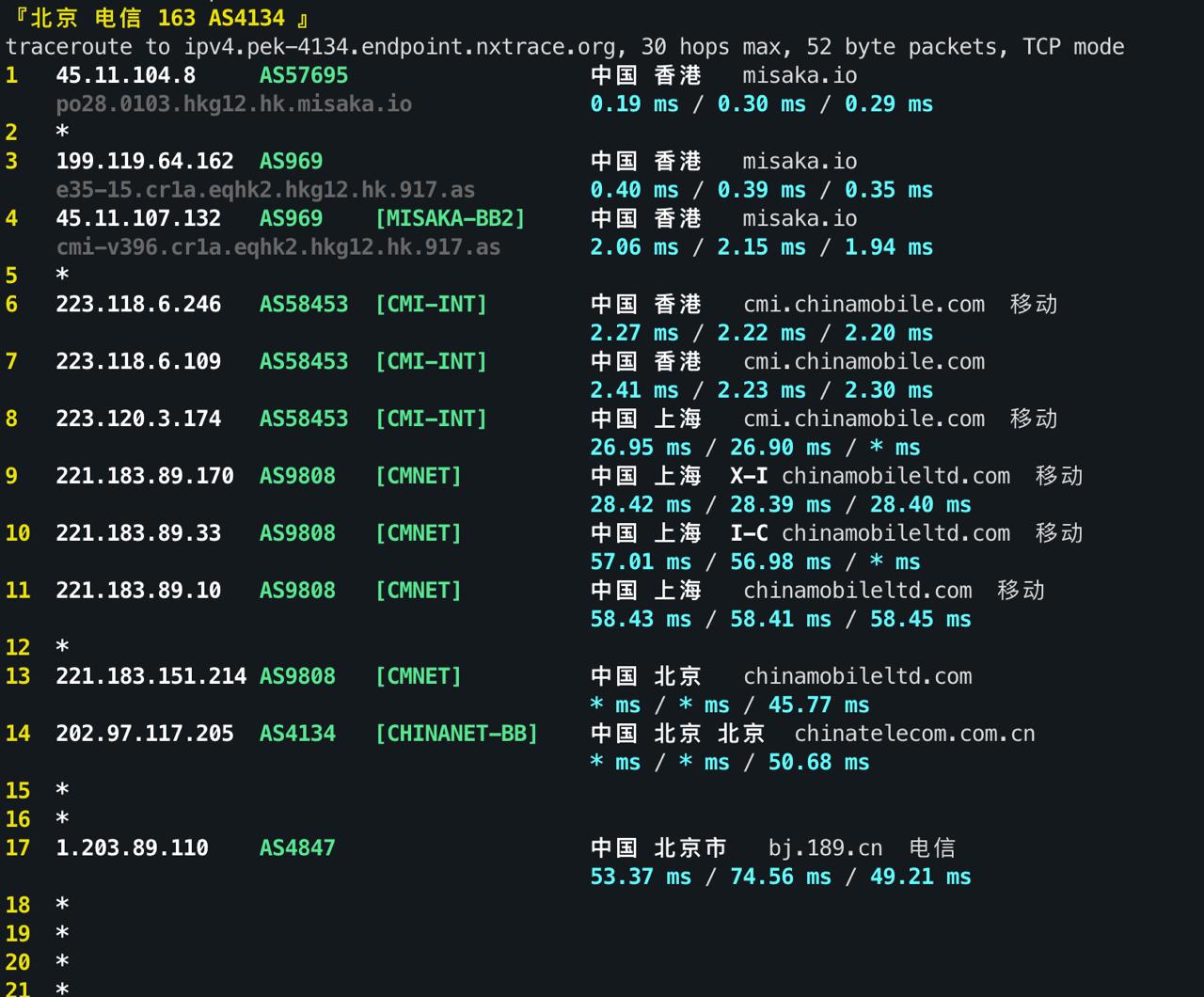The height and width of the screenshot is (997, 1204).
Task: Select AS4847 on hop 17
Action: [296, 847]
